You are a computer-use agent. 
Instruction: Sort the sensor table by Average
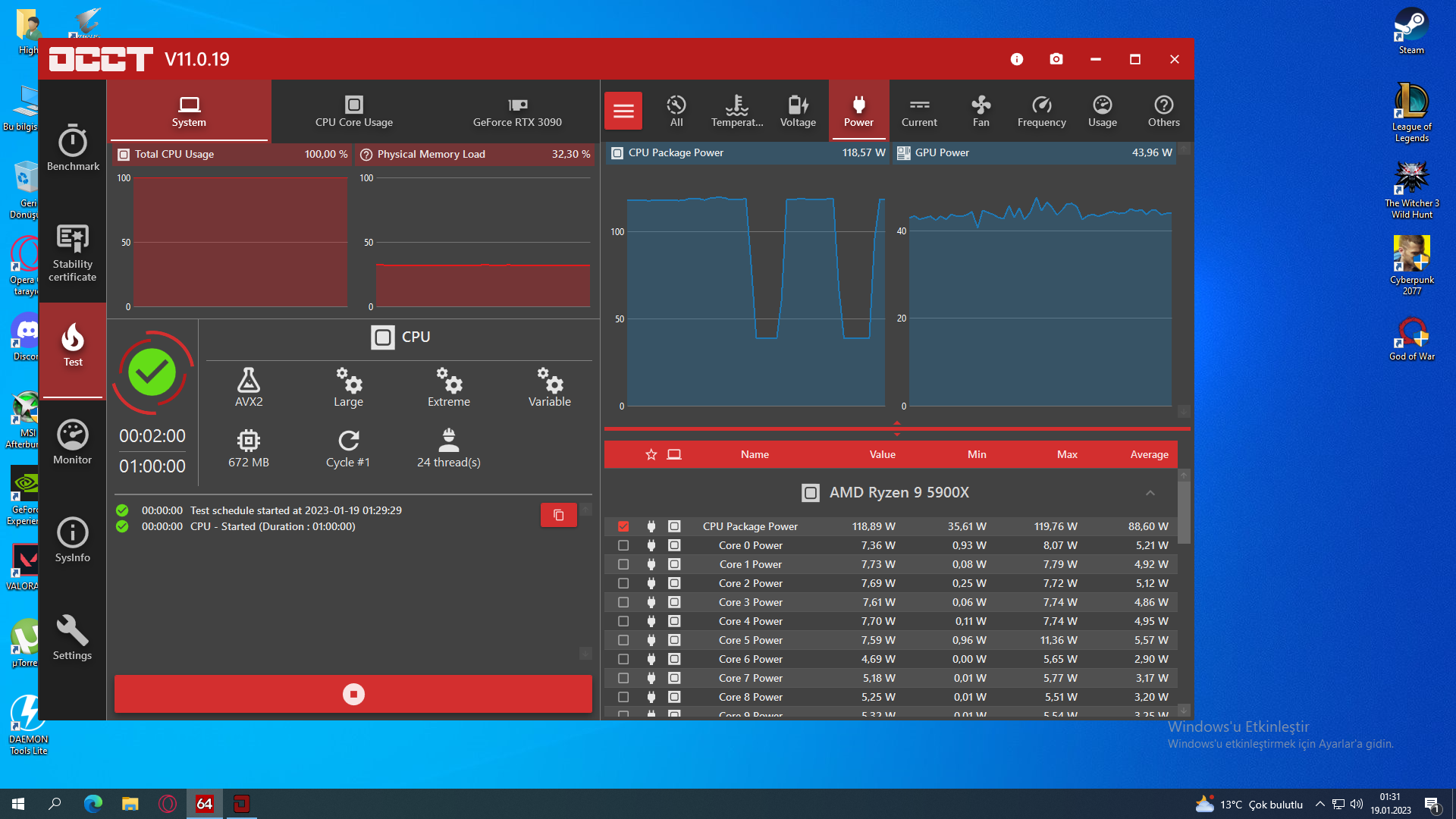pos(1149,454)
